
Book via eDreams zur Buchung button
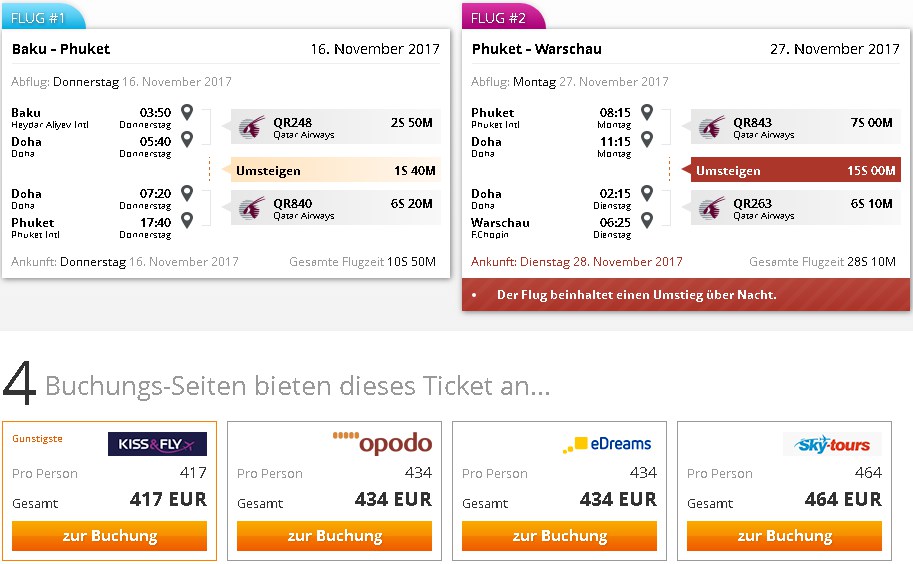coord(560,535)
